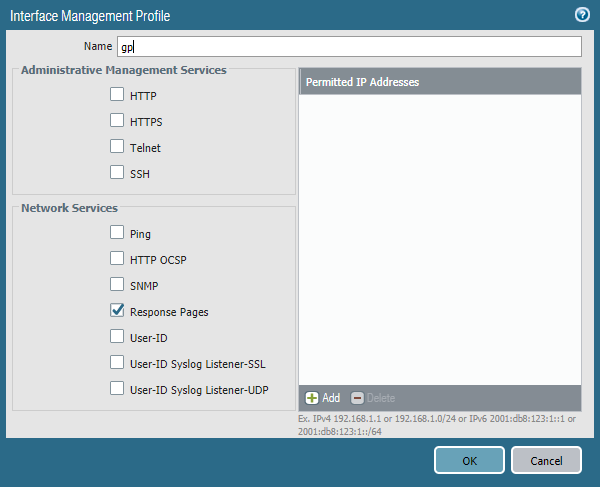Enable the HTTPS checkbox

[118, 122]
